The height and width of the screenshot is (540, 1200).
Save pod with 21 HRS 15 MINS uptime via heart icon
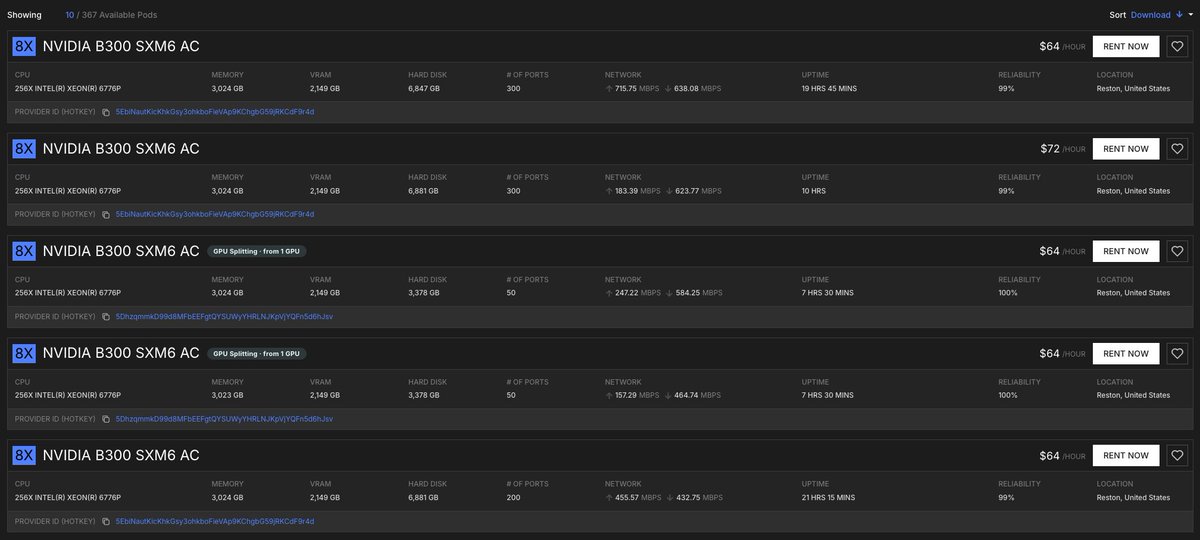tap(1177, 456)
